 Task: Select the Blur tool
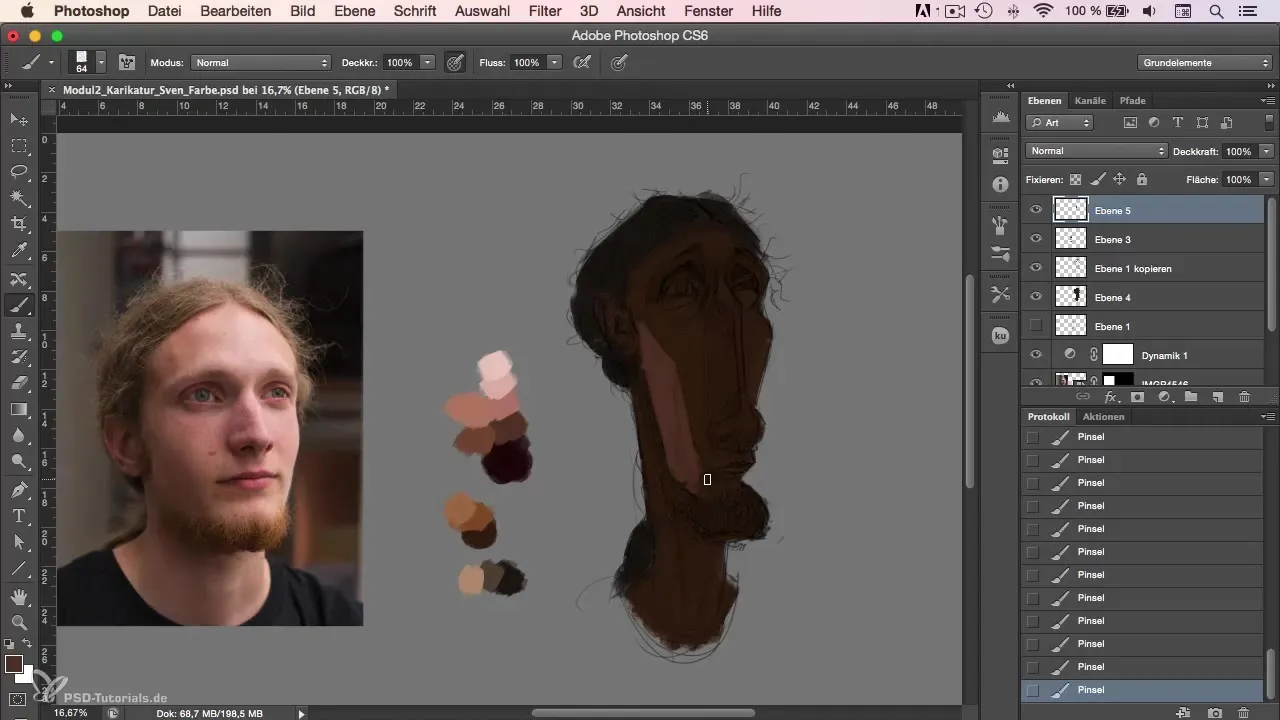[x=18, y=435]
